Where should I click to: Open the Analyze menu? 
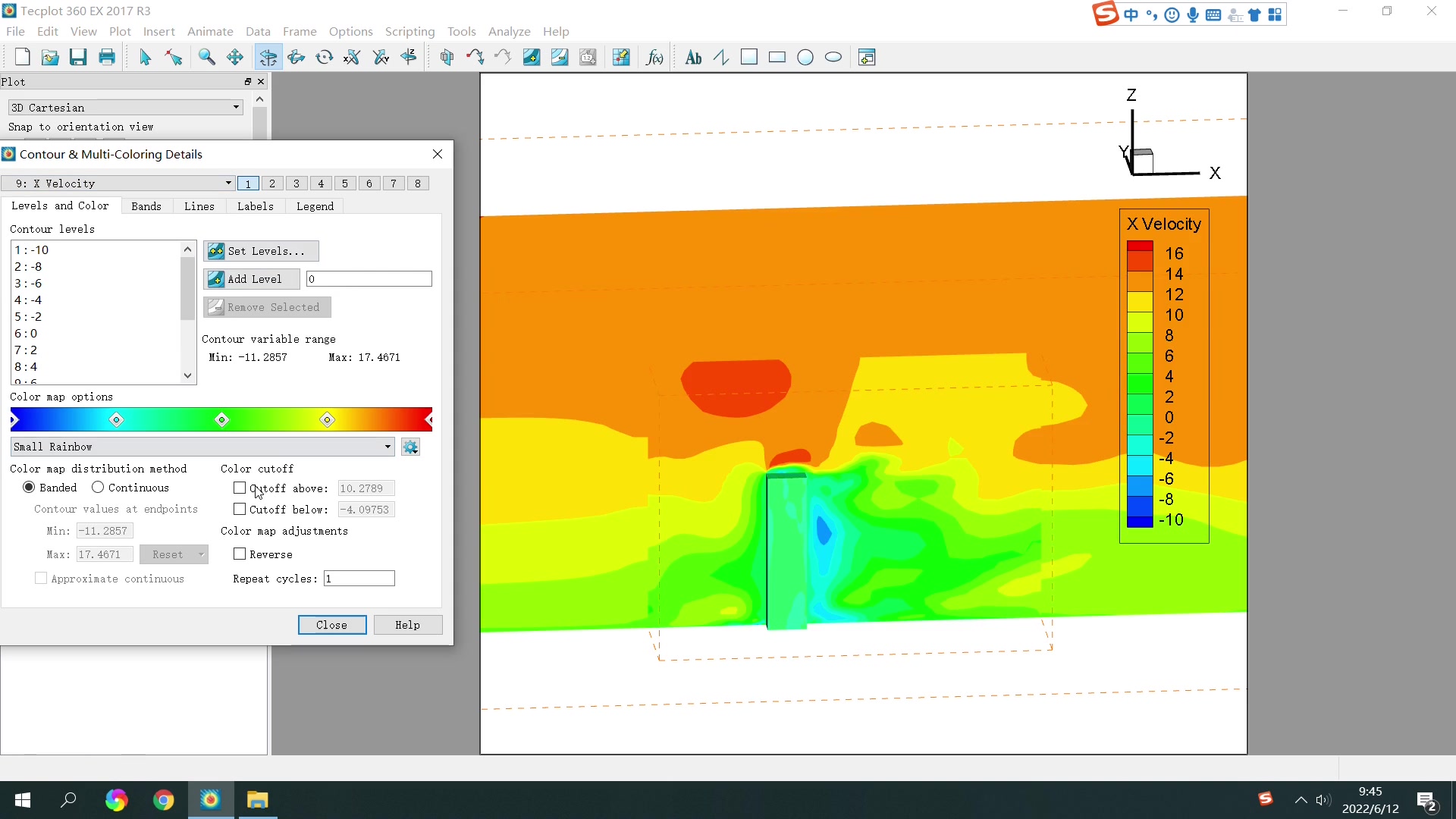(509, 31)
